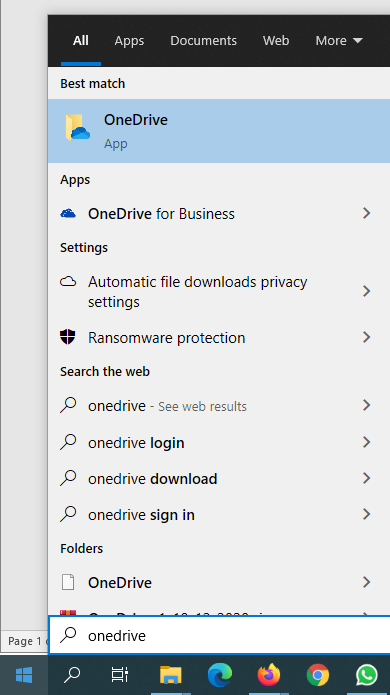Click the onedrive search input field

pyautogui.click(x=220, y=635)
